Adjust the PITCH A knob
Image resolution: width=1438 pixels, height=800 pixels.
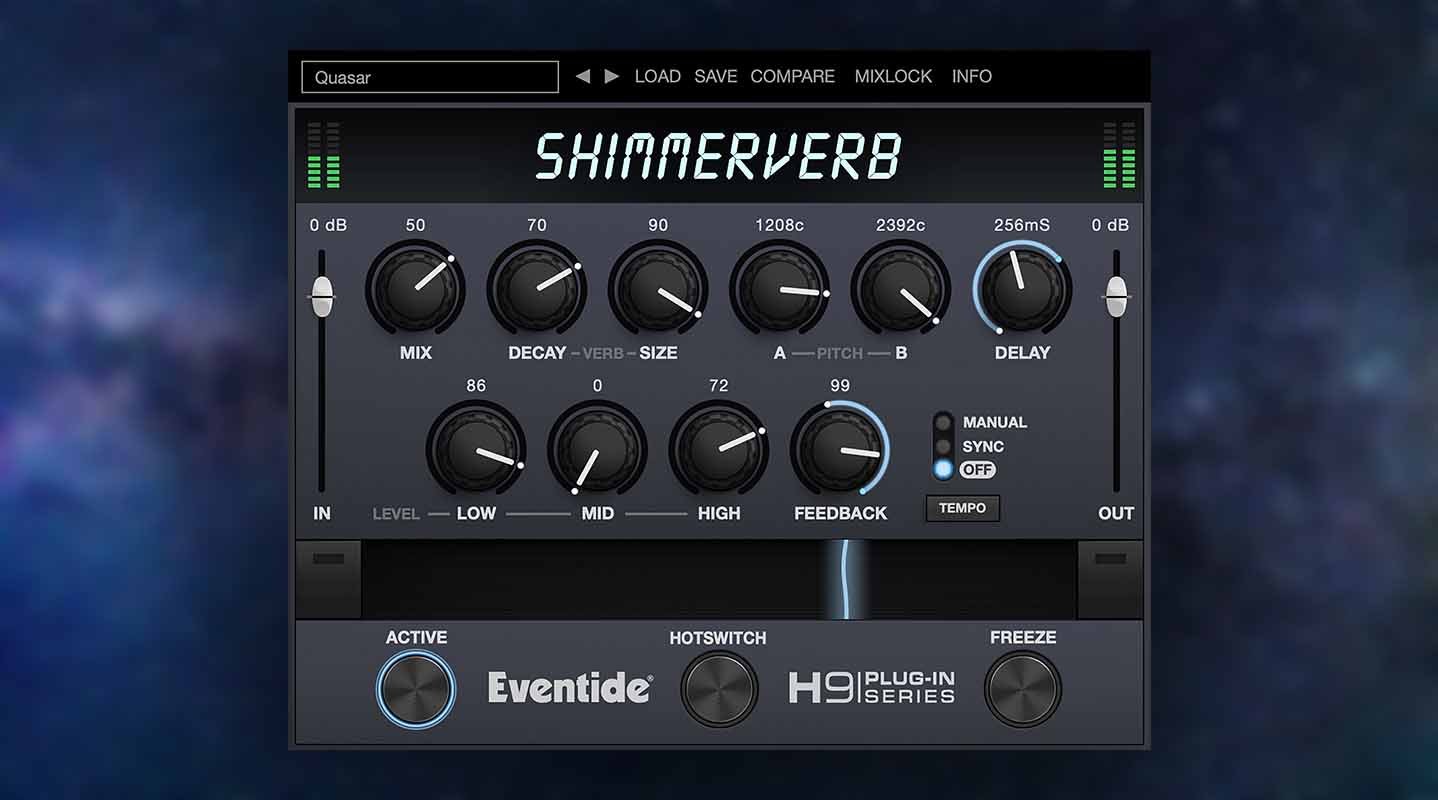click(782, 288)
